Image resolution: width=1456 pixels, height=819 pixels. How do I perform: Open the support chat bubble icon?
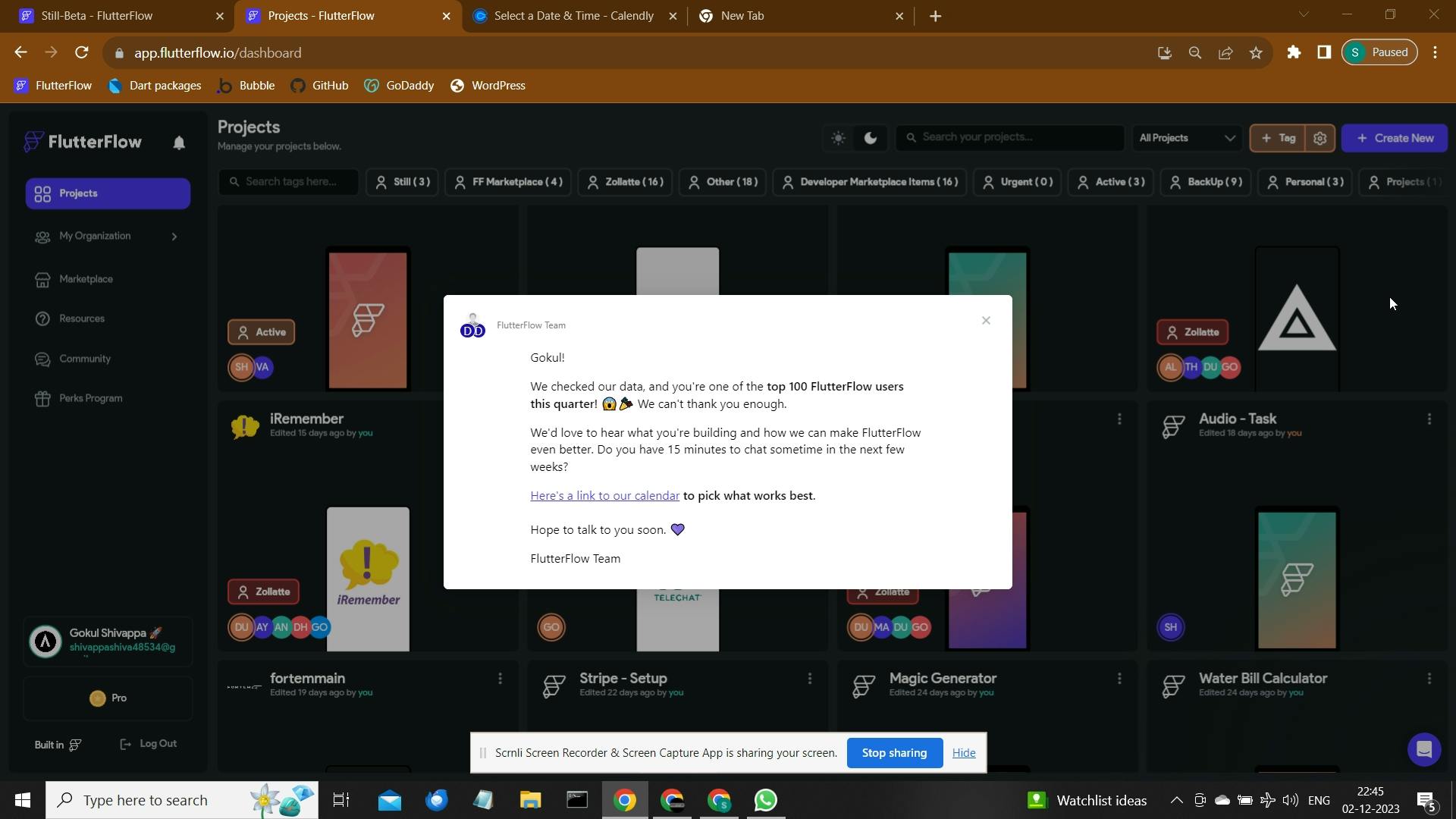pyautogui.click(x=1423, y=750)
